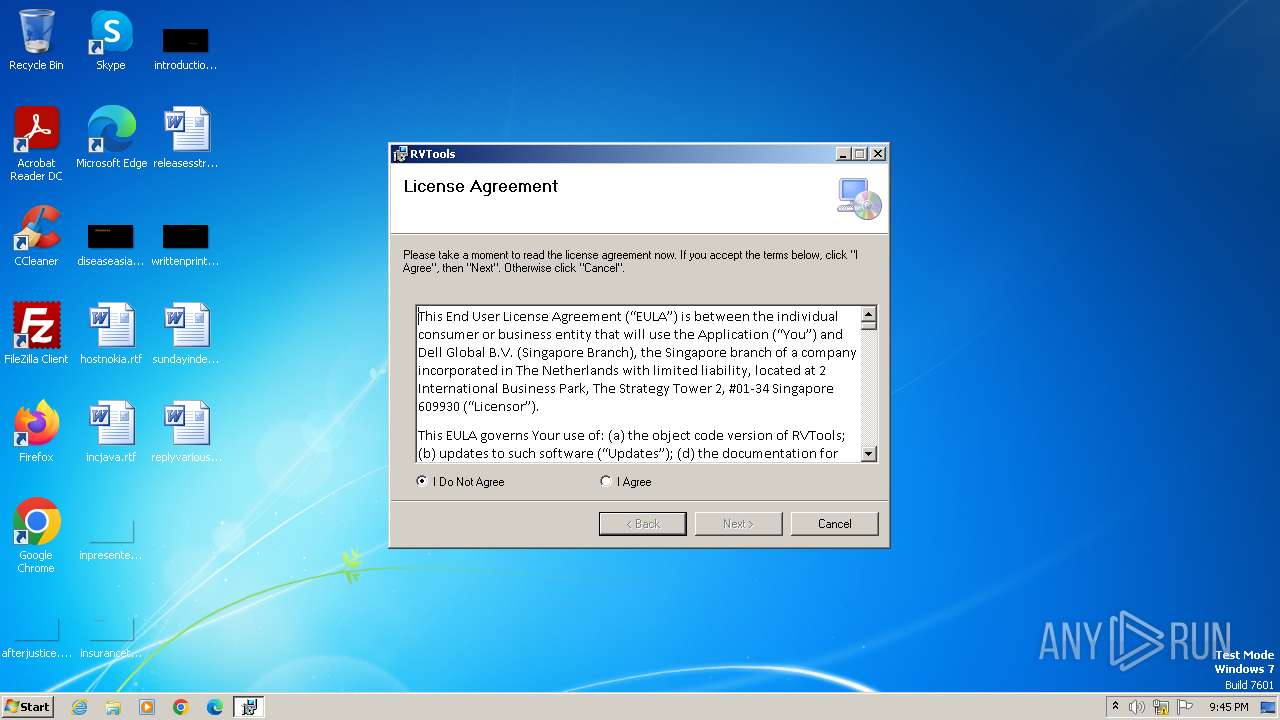
Task: Select the diseaseasia... desktop file
Action: [x=110, y=244]
